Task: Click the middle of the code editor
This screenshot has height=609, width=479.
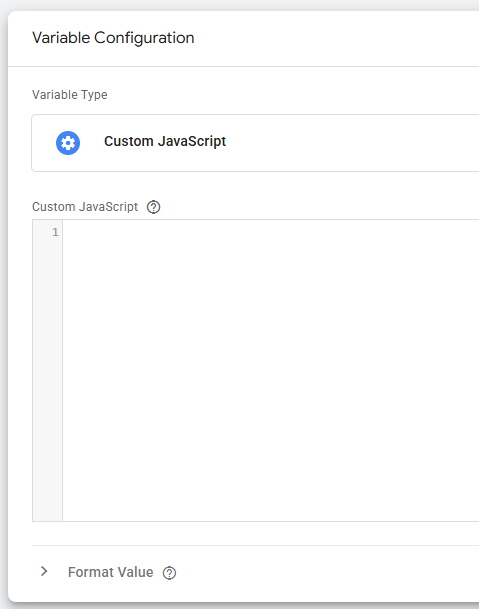Action: tap(271, 371)
